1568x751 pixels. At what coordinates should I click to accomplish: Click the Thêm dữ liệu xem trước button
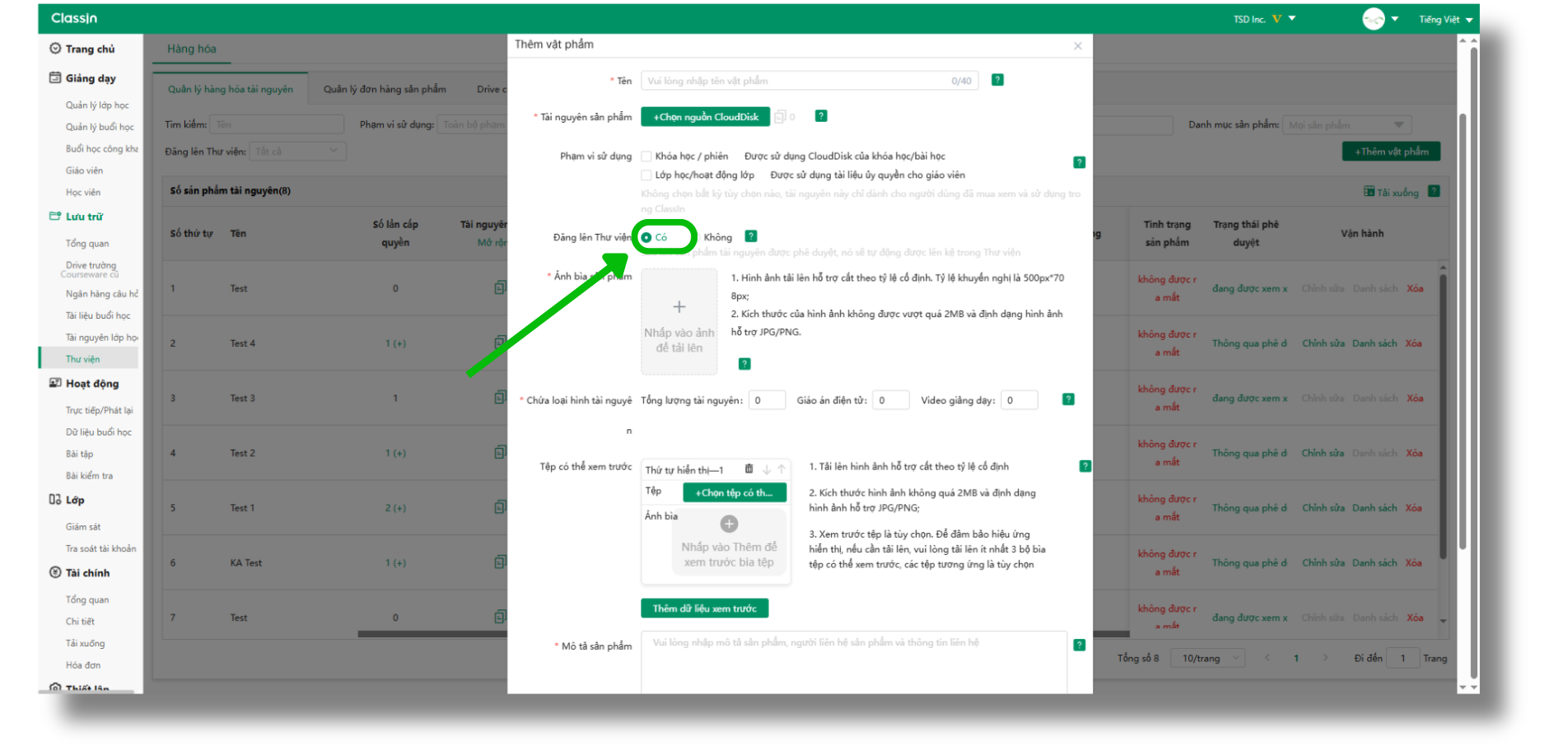tap(704, 609)
